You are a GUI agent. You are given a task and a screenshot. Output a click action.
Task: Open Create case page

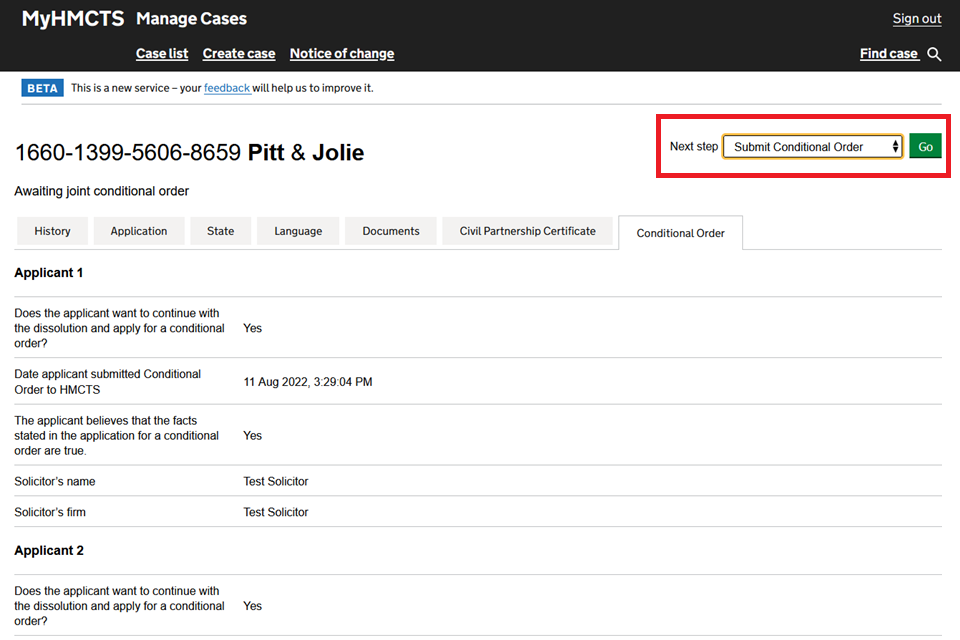(x=239, y=54)
